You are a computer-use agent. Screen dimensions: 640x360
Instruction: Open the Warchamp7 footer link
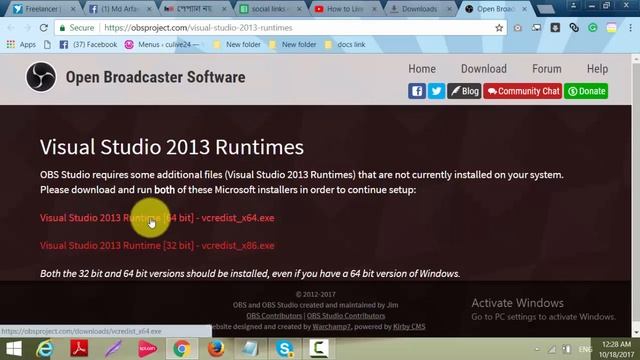[x=331, y=327]
